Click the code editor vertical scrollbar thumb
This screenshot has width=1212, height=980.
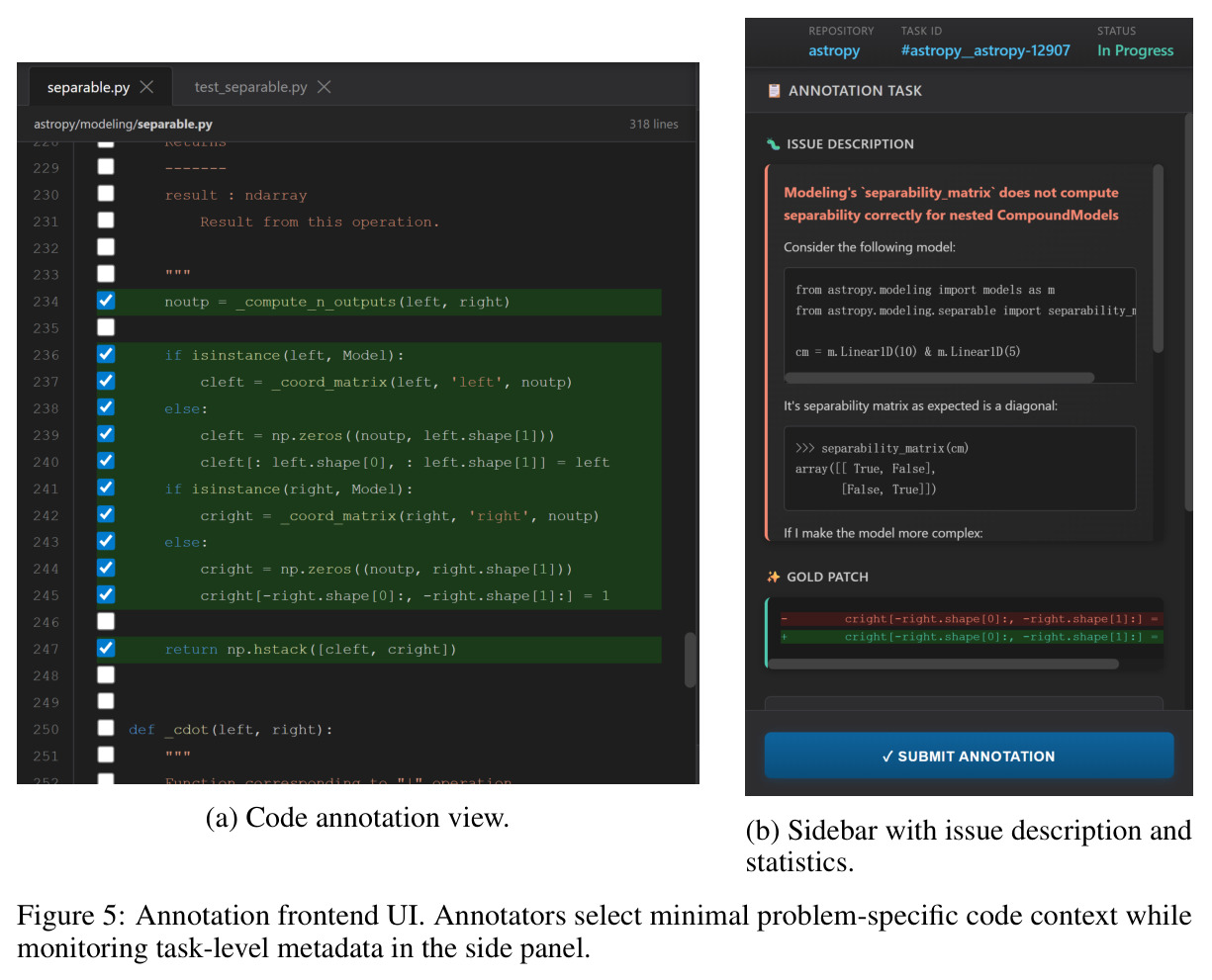click(x=690, y=661)
